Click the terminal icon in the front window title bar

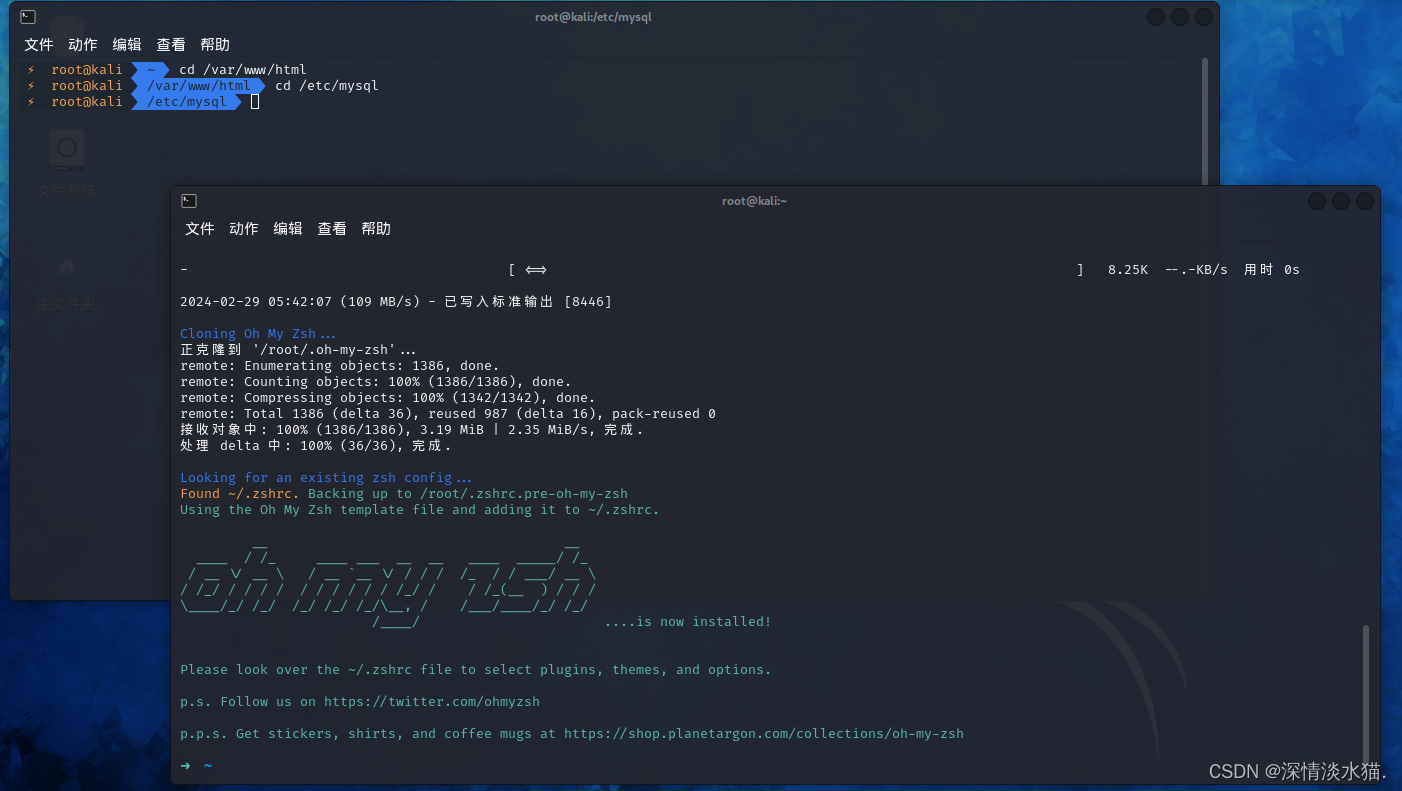tap(189, 200)
